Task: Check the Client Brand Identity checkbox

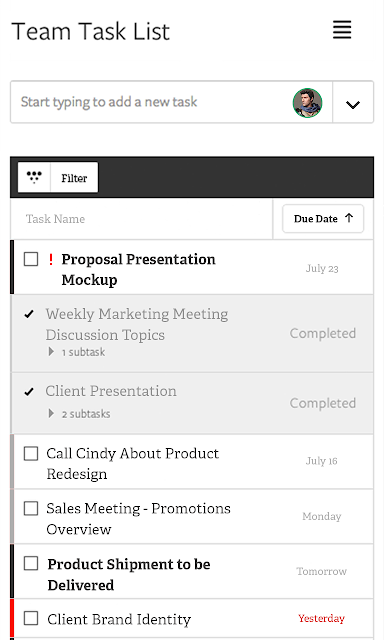Action: point(31,618)
